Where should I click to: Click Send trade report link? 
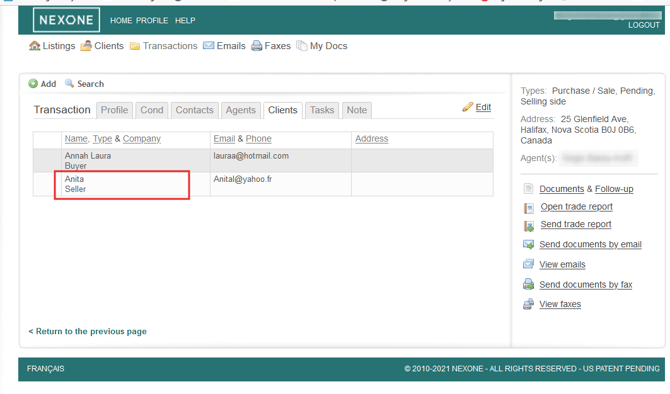click(x=576, y=224)
